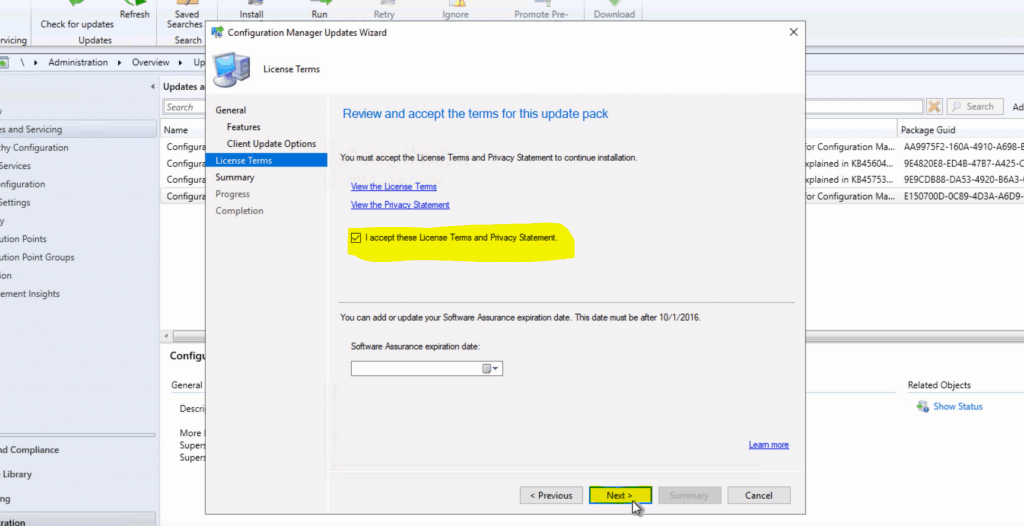Click the wizard title bar application icon
Screen dimensions: 1024x526
(217, 32)
